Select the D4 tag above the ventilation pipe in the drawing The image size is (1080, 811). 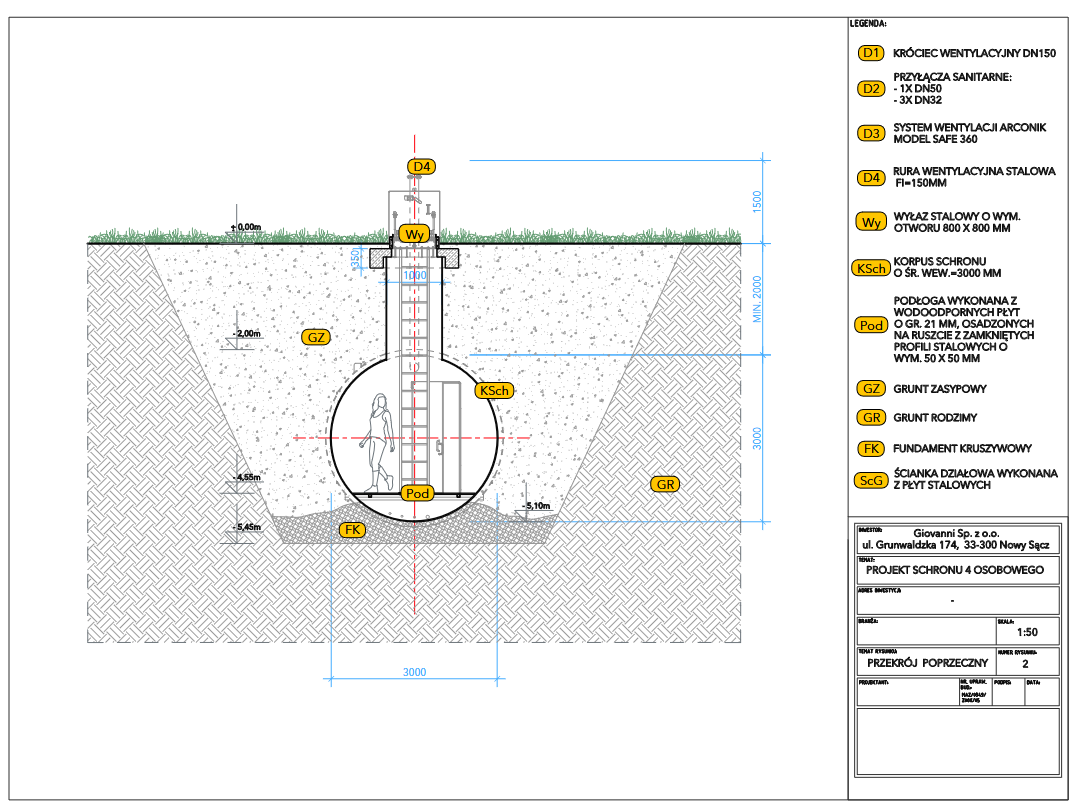422,167
